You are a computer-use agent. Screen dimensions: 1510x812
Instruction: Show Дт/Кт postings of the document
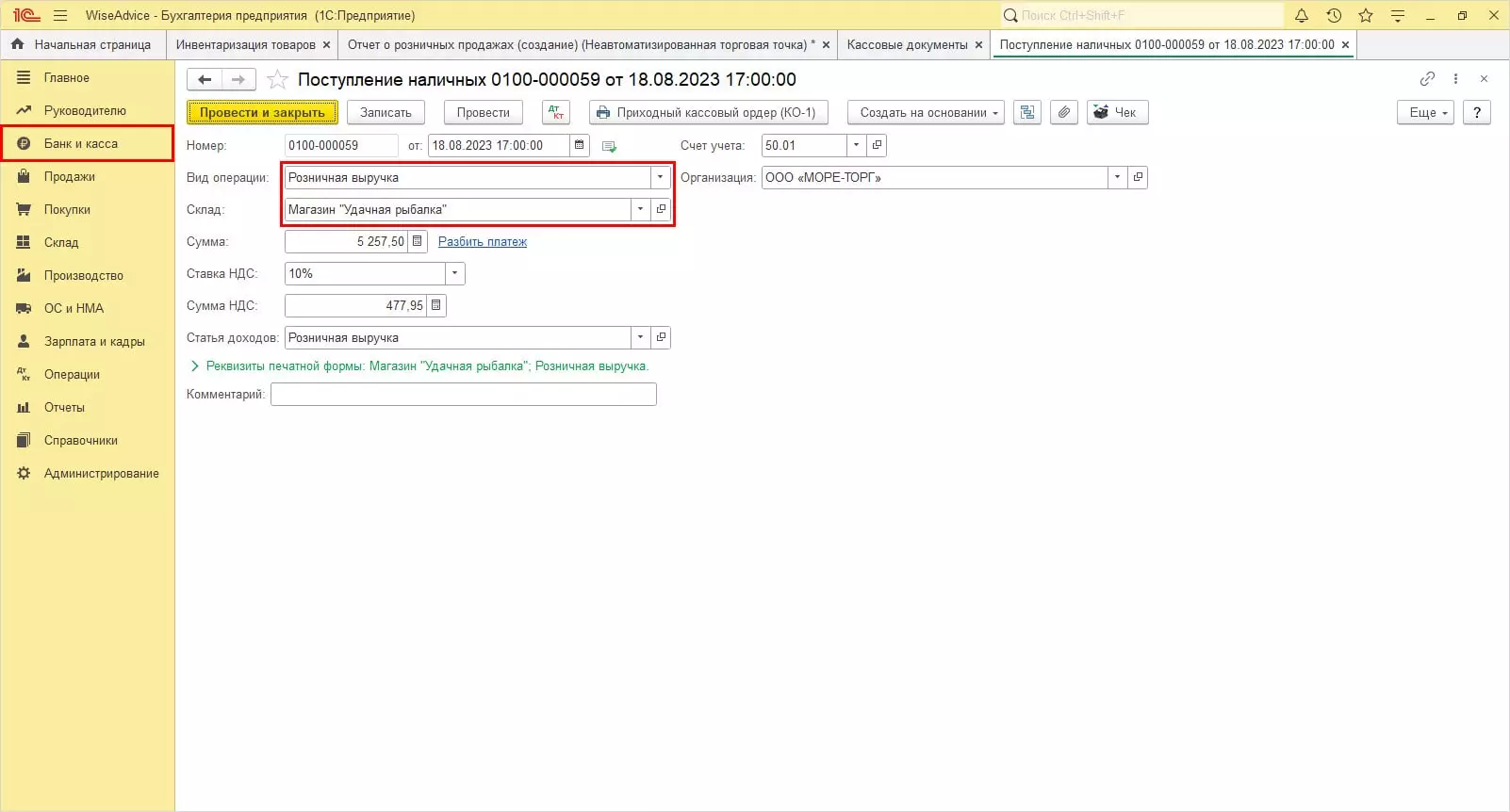556,112
